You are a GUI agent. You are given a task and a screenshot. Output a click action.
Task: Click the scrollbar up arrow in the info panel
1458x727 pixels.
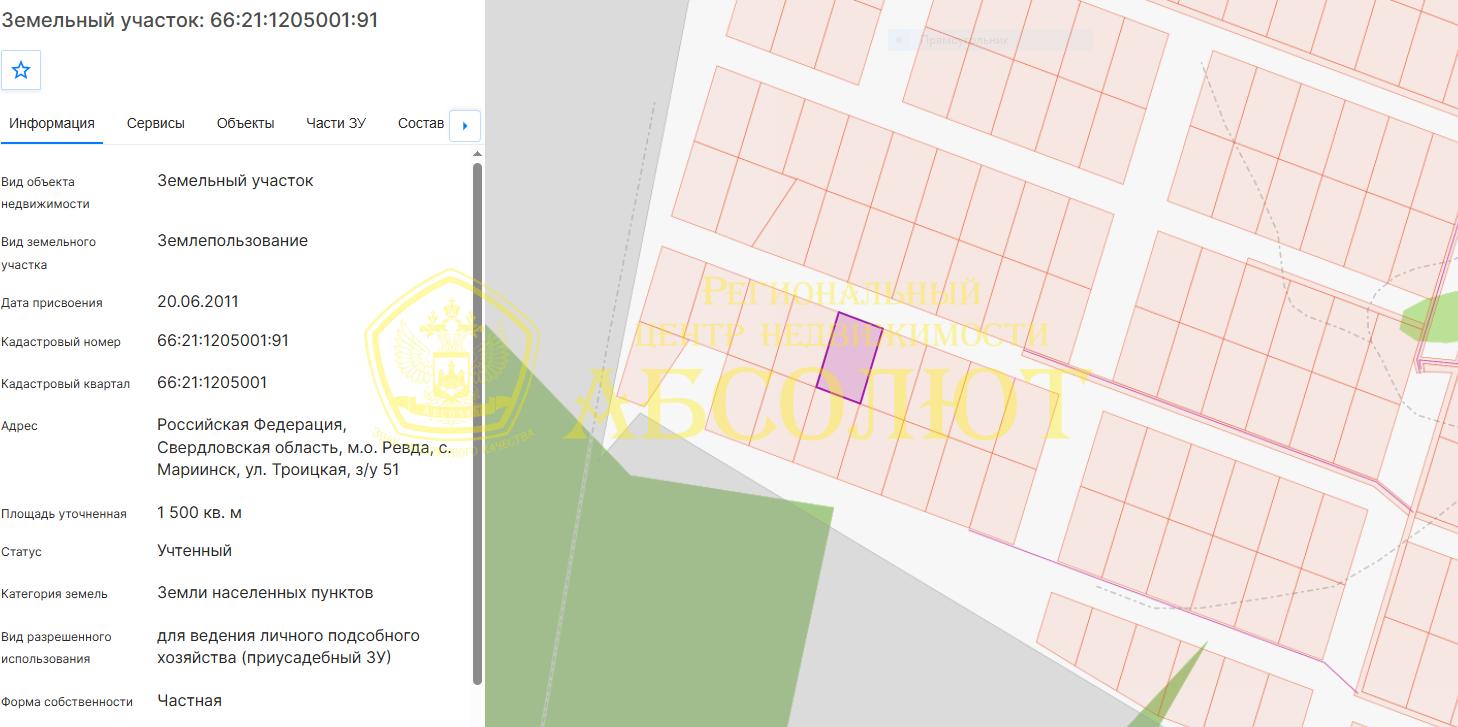[477, 154]
